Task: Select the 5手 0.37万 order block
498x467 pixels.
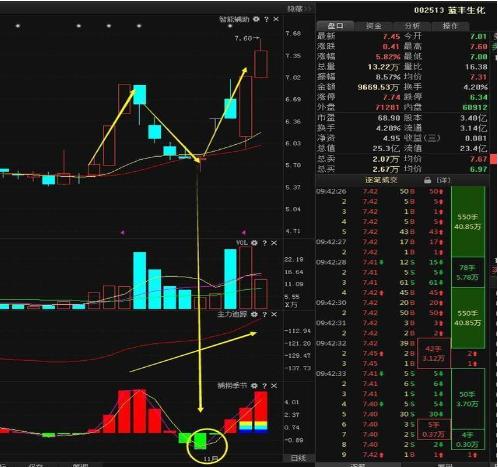Action: coord(433,429)
